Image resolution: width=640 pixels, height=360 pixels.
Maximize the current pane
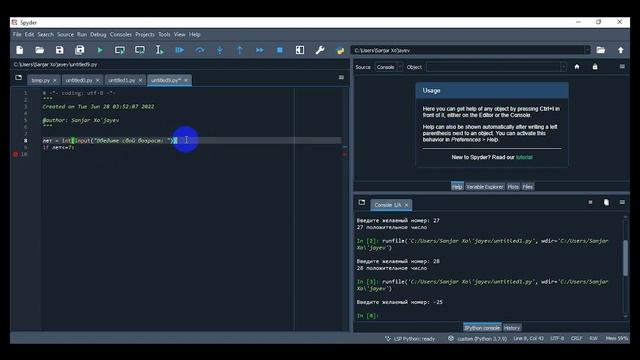pyautogui.click(x=300, y=50)
